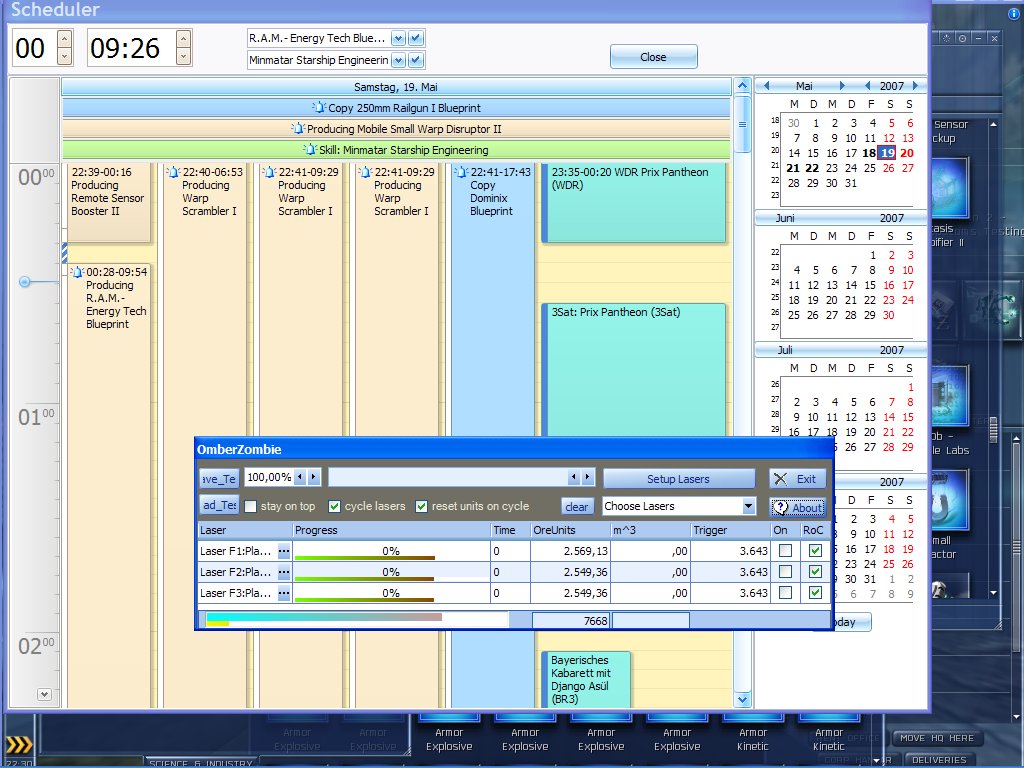Decrease the 00 day counter
Image resolution: width=1024 pixels, height=768 pixels.
click(x=64, y=56)
